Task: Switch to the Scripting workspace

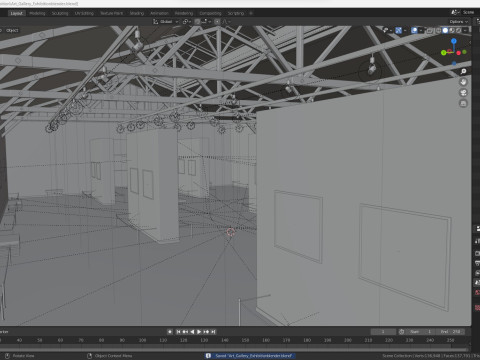Action: pos(236,13)
